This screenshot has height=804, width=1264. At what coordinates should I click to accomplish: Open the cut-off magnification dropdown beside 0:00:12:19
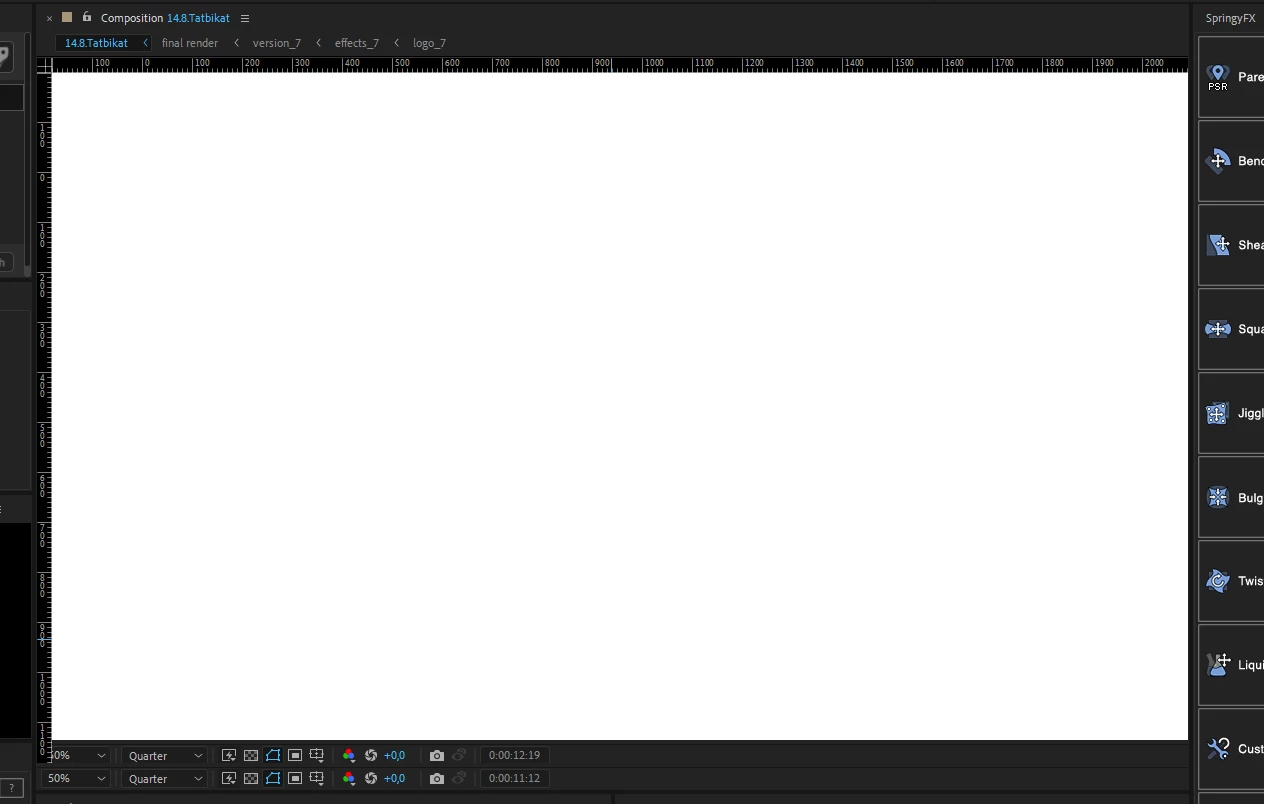click(x=80, y=755)
